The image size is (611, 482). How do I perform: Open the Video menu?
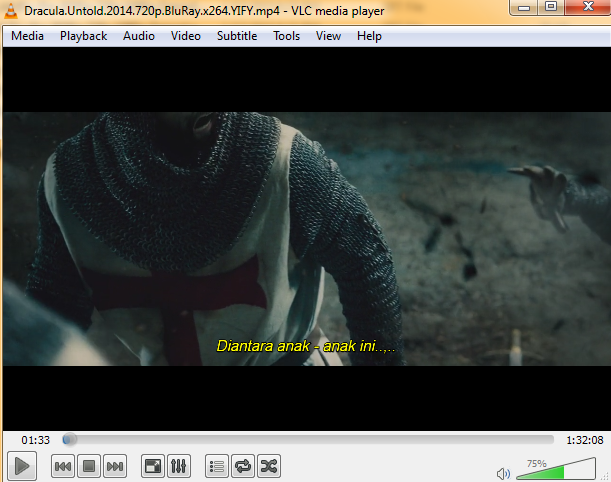185,36
